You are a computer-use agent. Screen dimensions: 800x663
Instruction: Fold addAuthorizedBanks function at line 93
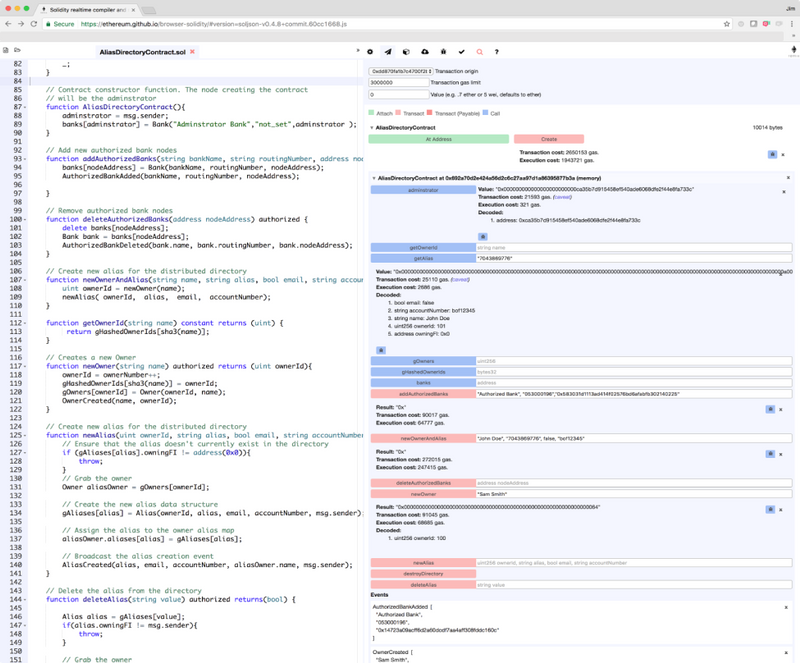(x=26, y=159)
